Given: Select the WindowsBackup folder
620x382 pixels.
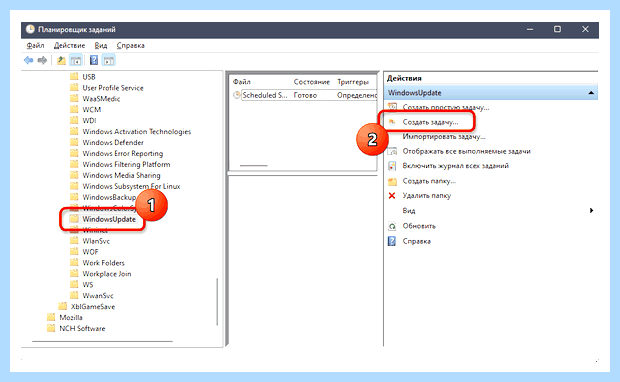Looking at the screenshot, I should click(109, 197).
